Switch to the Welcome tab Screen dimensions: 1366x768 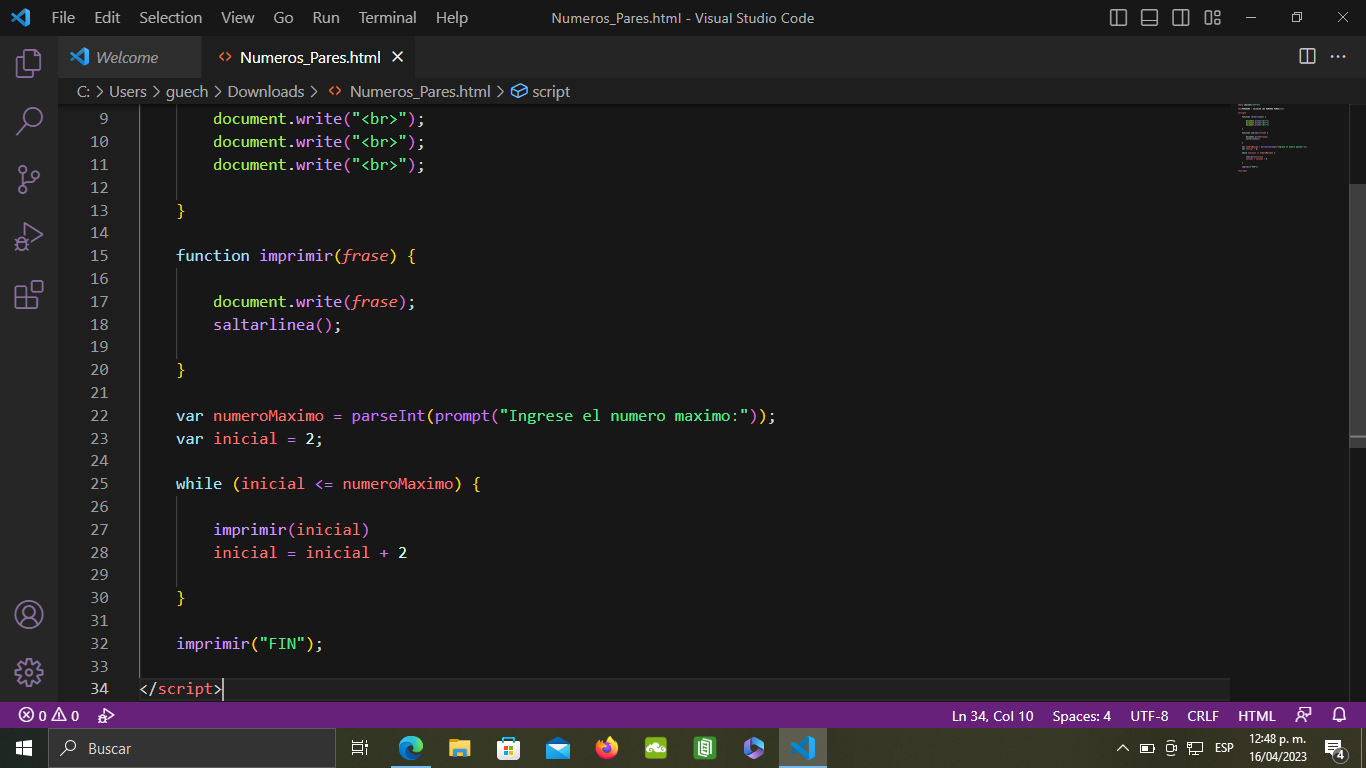(129, 57)
